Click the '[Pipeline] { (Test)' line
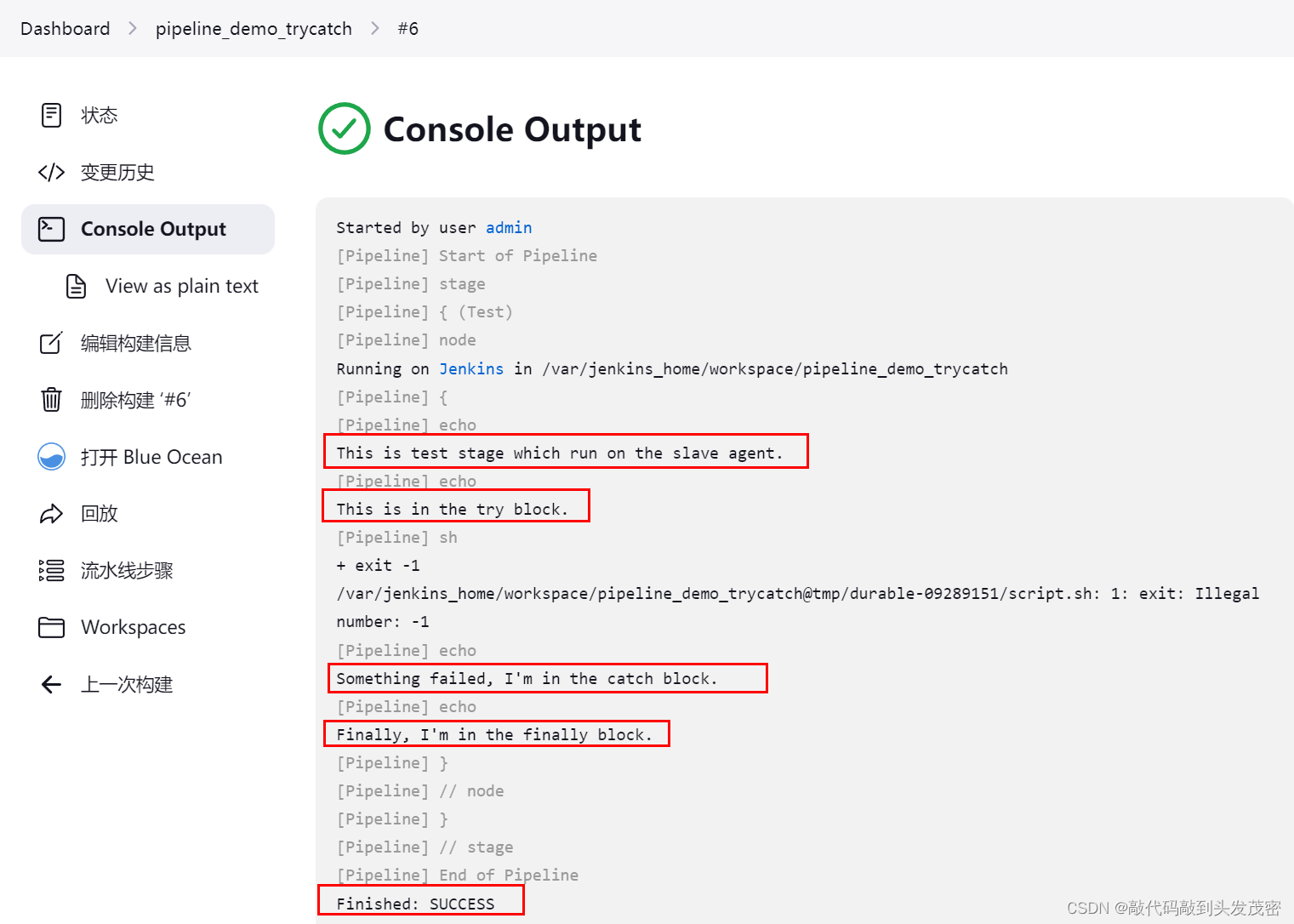 click(x=425, y=311)
